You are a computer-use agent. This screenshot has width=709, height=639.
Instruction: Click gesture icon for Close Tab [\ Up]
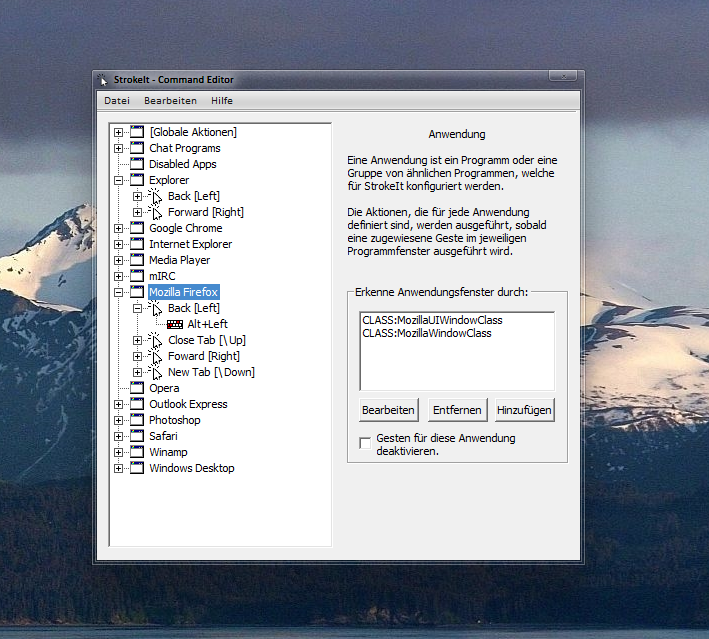tap(156, 340)
